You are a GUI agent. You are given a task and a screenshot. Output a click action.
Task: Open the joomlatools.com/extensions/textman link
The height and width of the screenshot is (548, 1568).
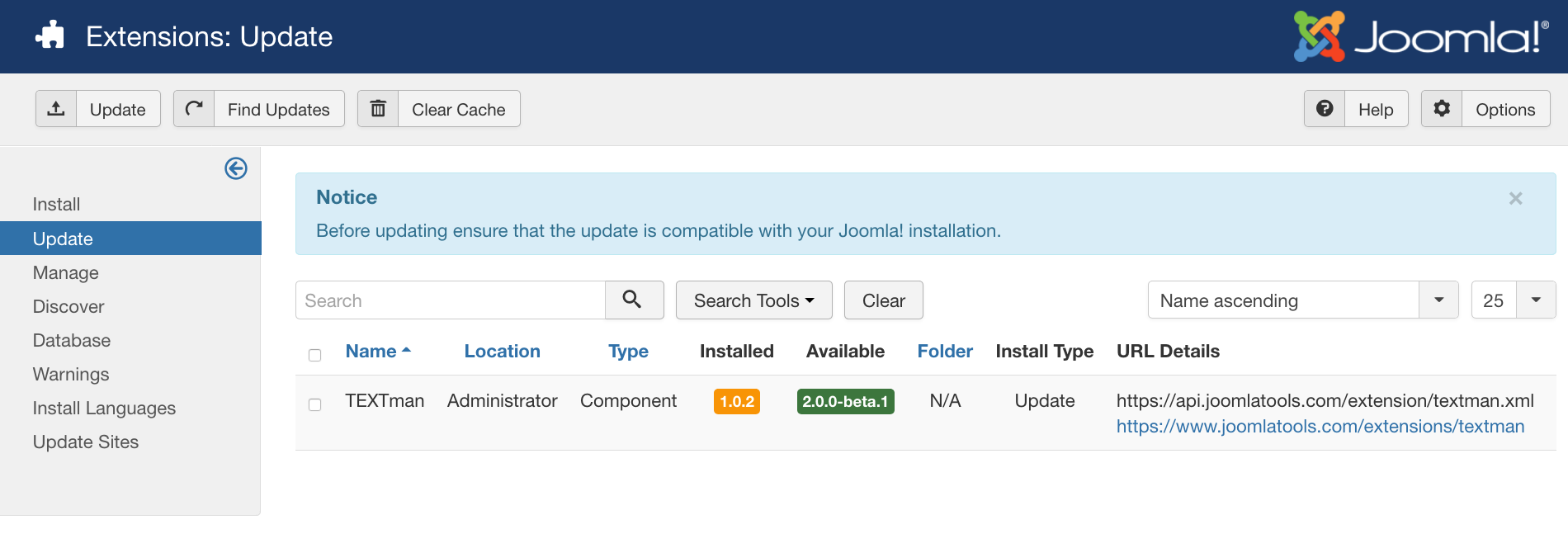(x=1320, y=426)
